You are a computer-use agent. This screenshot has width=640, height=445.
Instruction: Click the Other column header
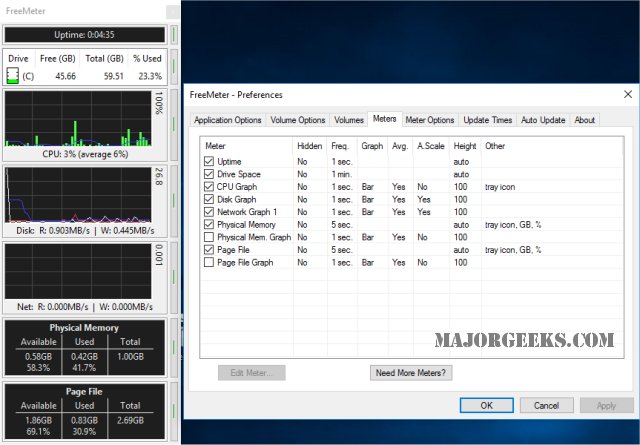(x=552, y=146)
